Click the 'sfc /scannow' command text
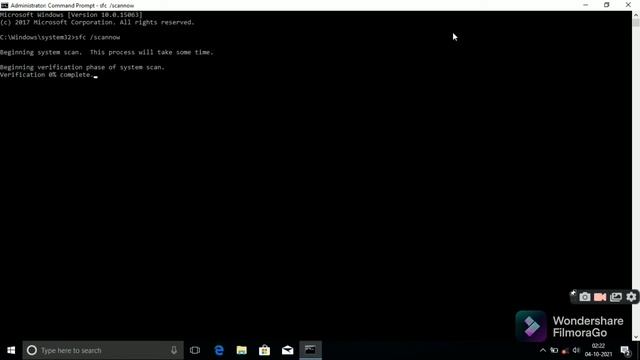This screenshot has width=640, height=360. (x=98, y=37)
